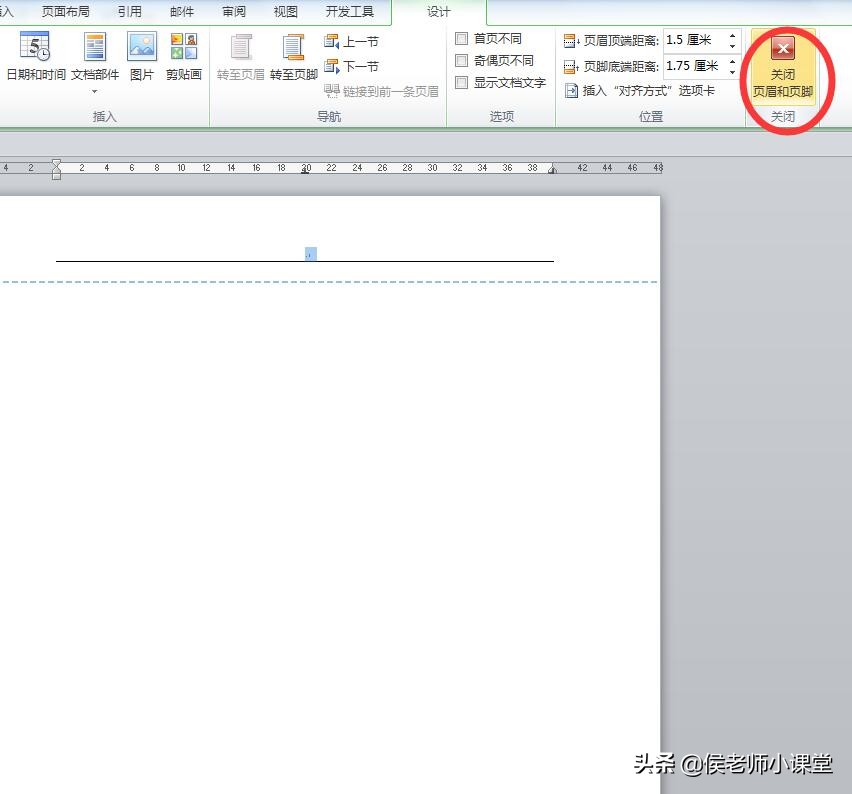Enable Different Odd & Even Pages (奇偶页不同)
The image size is (852, 794).
[494, 60]
